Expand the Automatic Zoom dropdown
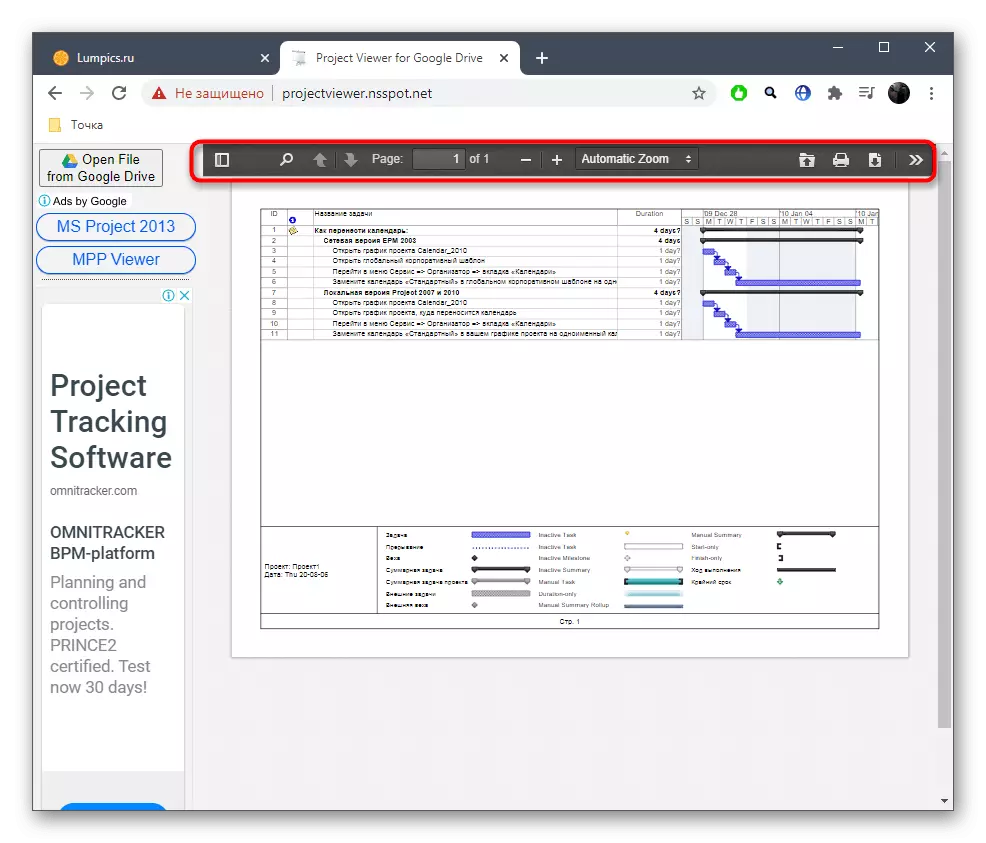 click(x=637, y=159)
